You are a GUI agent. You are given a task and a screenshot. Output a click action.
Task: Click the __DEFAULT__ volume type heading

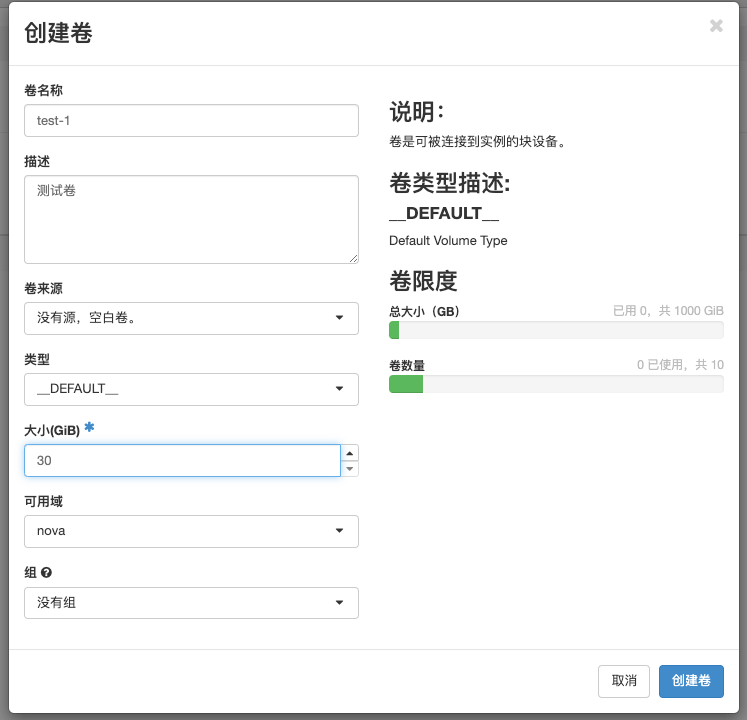pyautogui.click(x=444, y=213)
